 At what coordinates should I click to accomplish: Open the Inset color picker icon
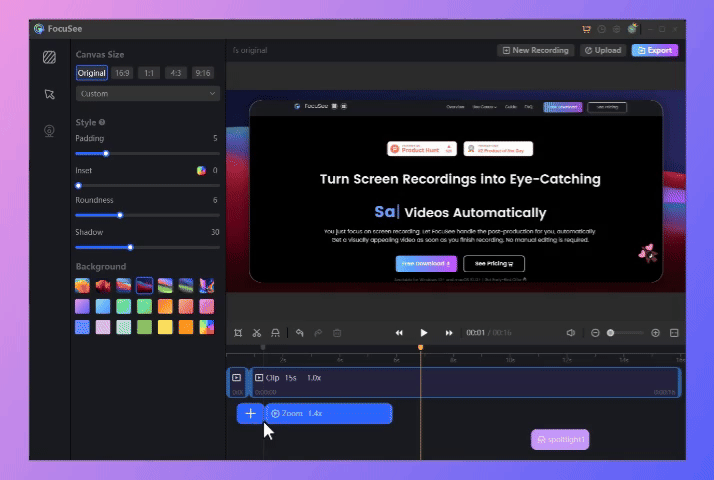[x=201, y=170]
